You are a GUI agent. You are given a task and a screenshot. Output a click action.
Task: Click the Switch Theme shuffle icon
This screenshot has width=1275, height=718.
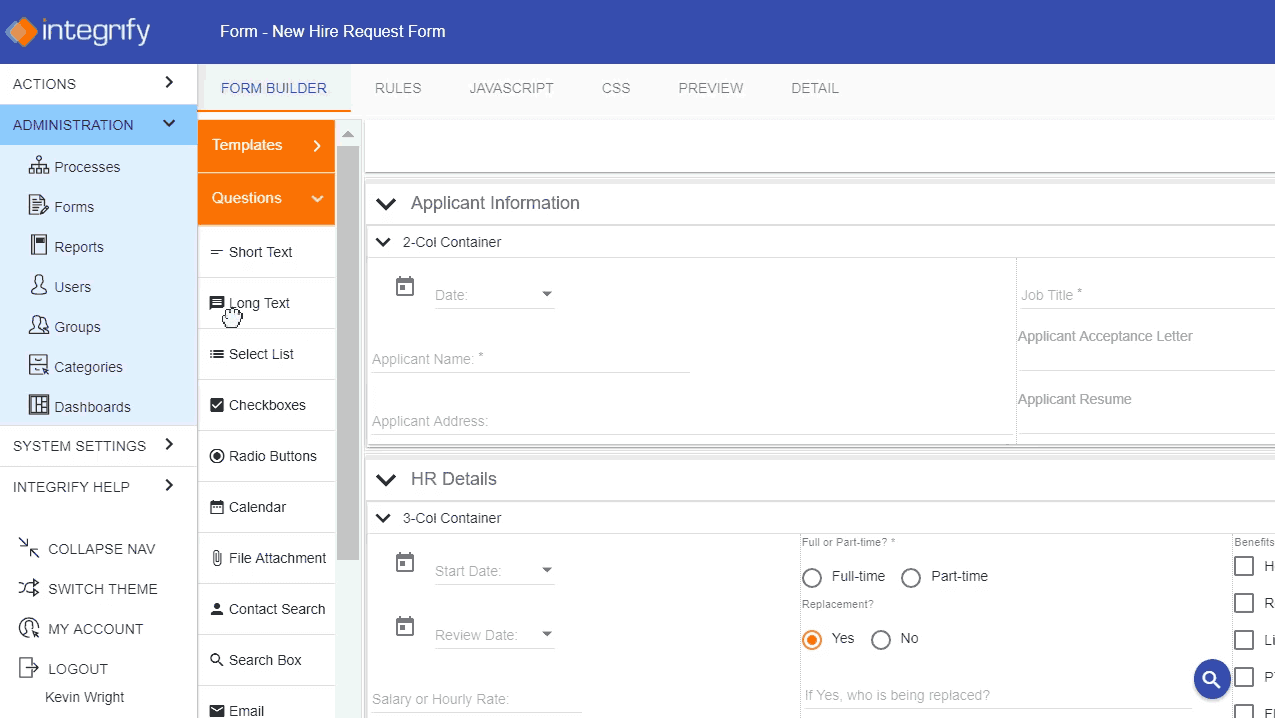29,588
